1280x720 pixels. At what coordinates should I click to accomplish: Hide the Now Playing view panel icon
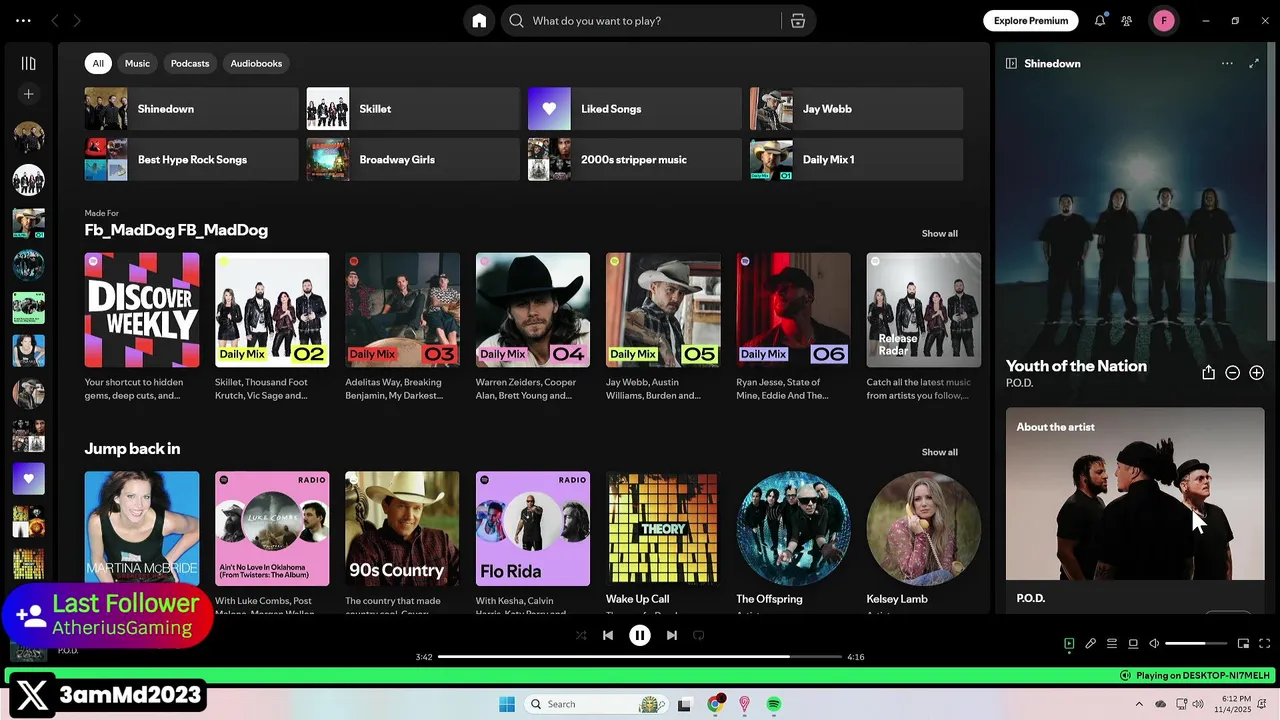point(1011,63)
